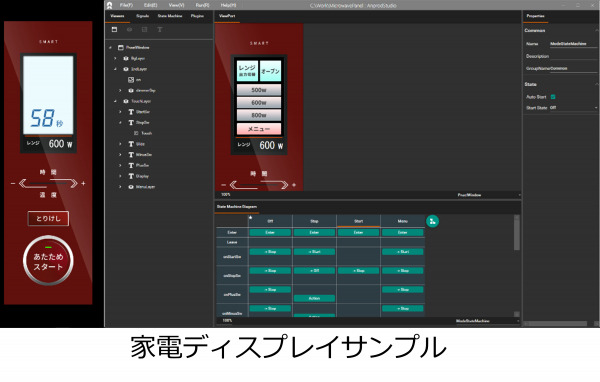
Task: Select the PlusSw T icon
Action: (131, 165)
